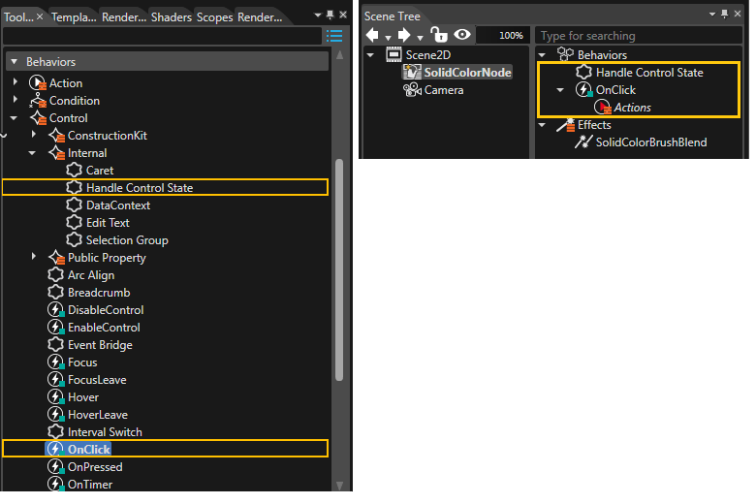The height and width of the screenshot is (493, 751).
Task: Click the forward arrow in Scene Tree
Action: 404,35
